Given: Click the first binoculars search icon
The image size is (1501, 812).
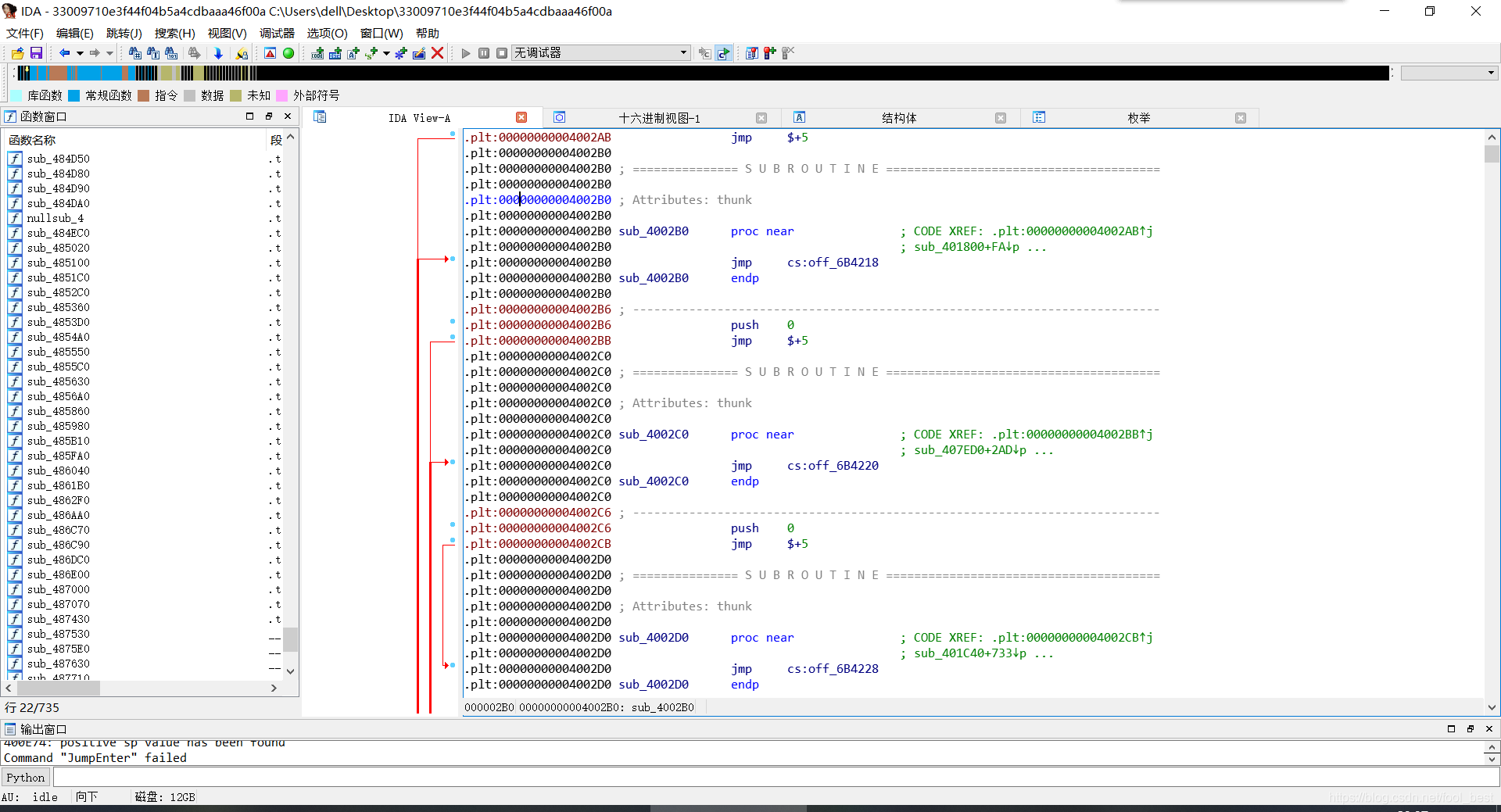Looking at the screenshot, I should point(135,53).
